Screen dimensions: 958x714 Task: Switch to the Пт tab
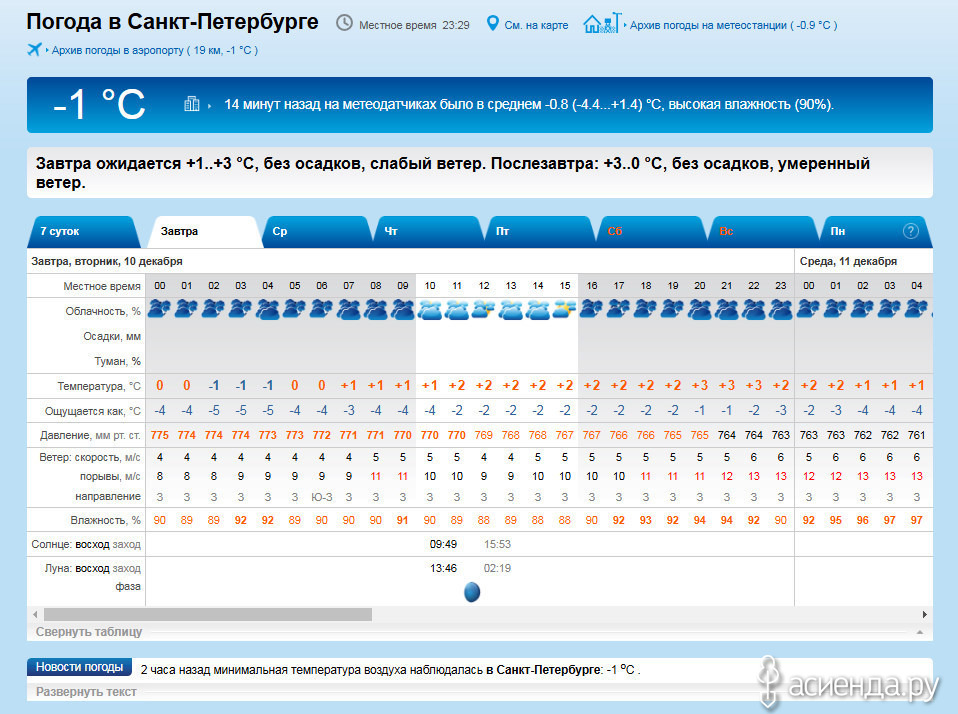tap(539, 231)
